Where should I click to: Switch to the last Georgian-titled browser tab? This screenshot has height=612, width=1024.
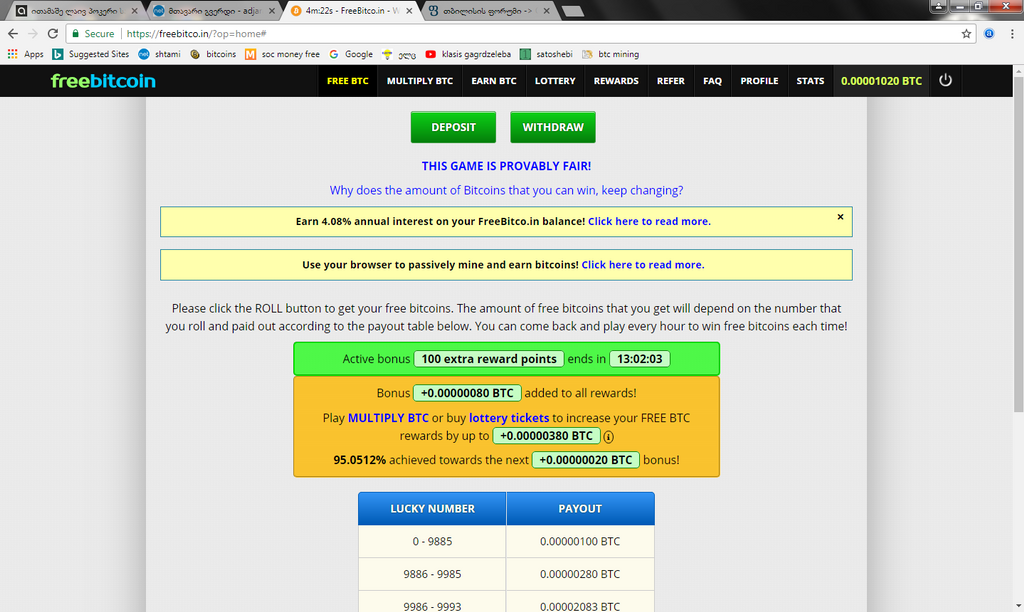click(x=488, y=10)
